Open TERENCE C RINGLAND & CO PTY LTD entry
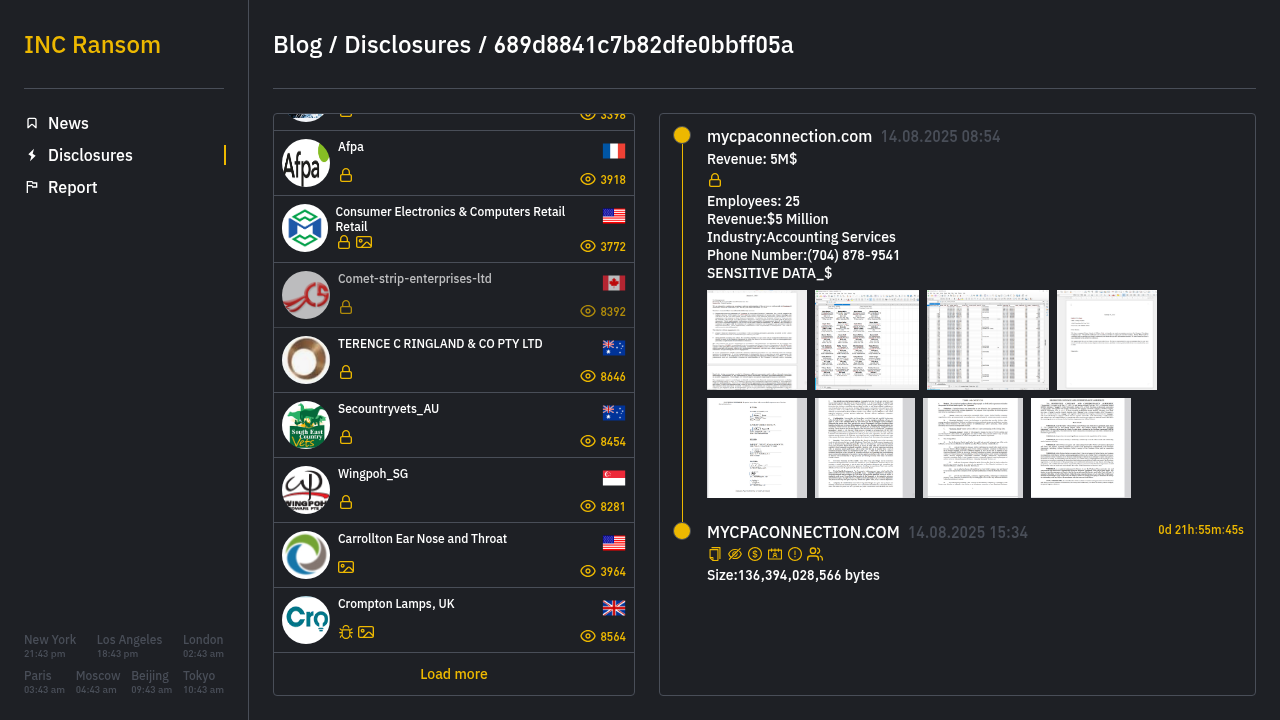Screen dimensions: 1280x720 pos(454,360)
